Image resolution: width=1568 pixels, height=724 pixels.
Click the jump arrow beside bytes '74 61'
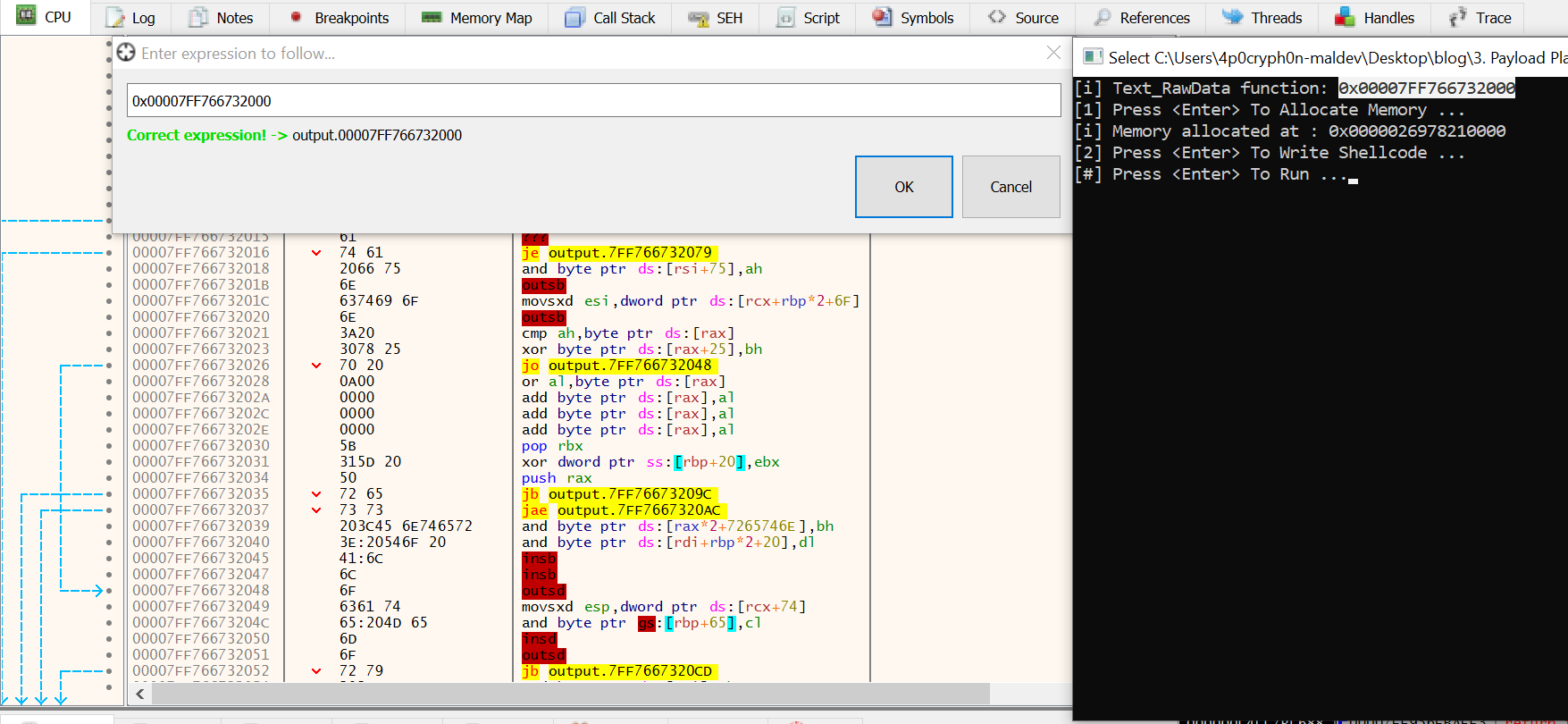coord(316,253)
